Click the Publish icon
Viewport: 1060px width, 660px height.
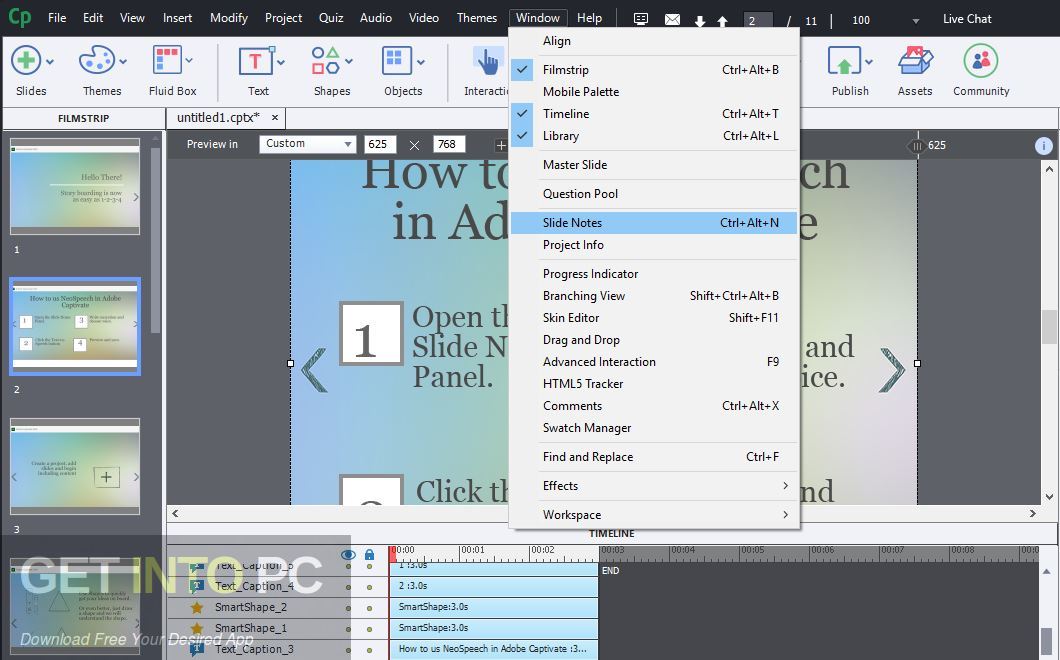pyautogui.click(x=844, y=61)
